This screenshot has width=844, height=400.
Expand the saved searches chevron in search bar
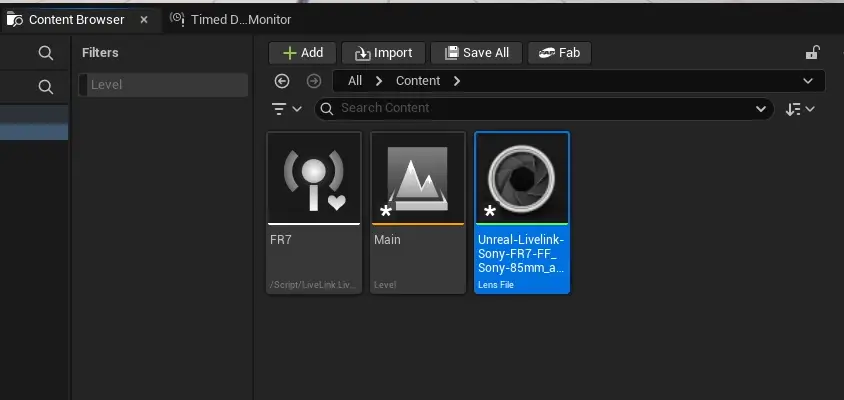click(759, 109)
